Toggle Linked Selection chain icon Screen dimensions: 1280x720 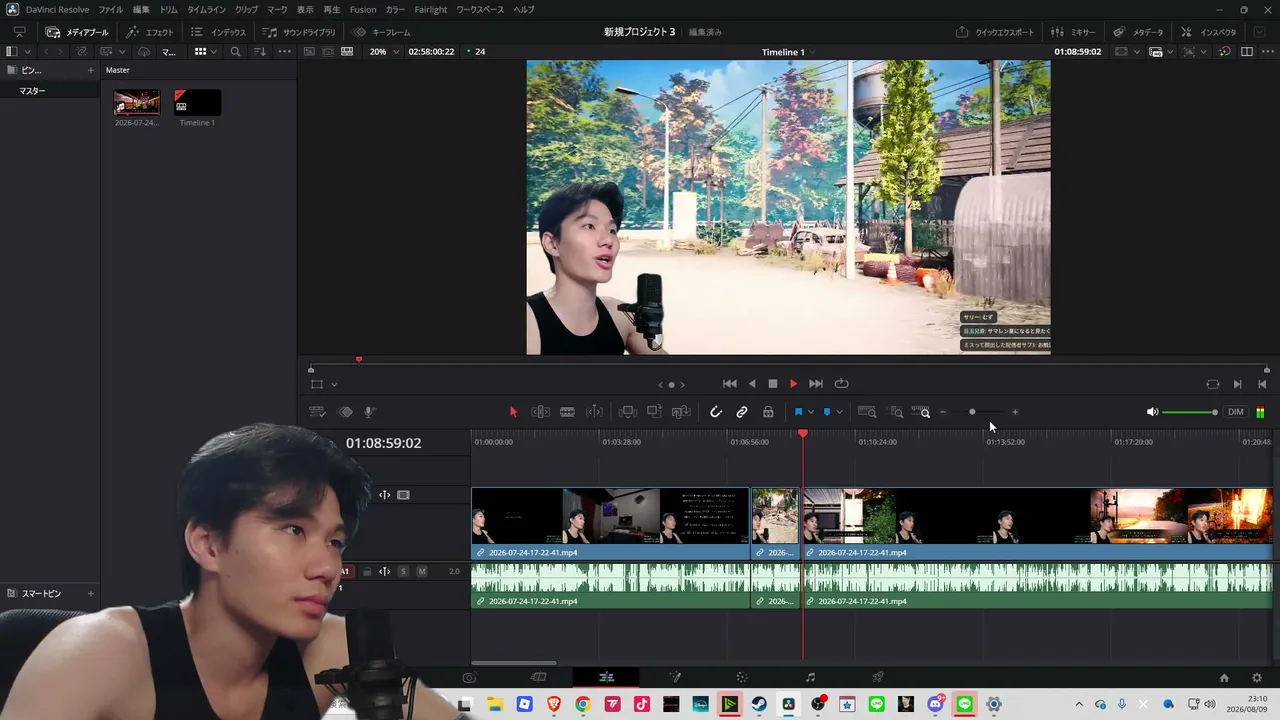point(742,412)
